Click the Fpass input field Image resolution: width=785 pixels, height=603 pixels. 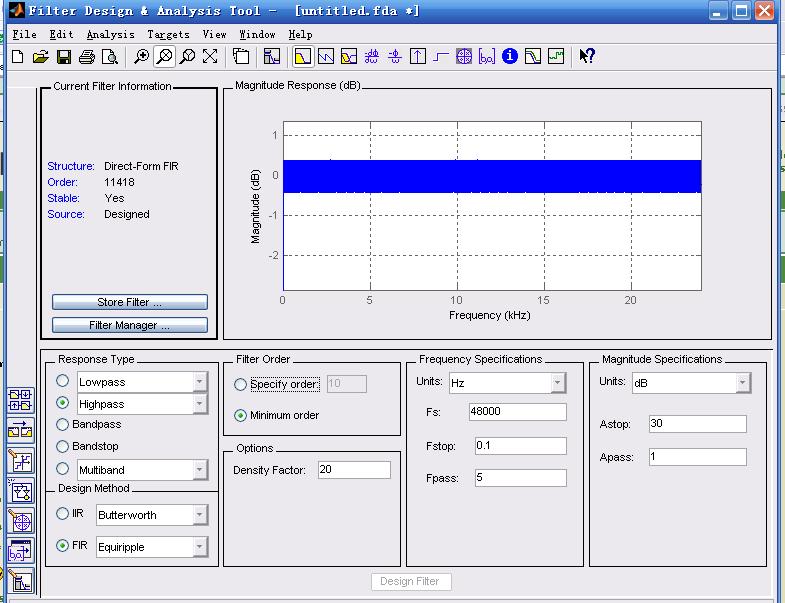[x=521, y=478]
